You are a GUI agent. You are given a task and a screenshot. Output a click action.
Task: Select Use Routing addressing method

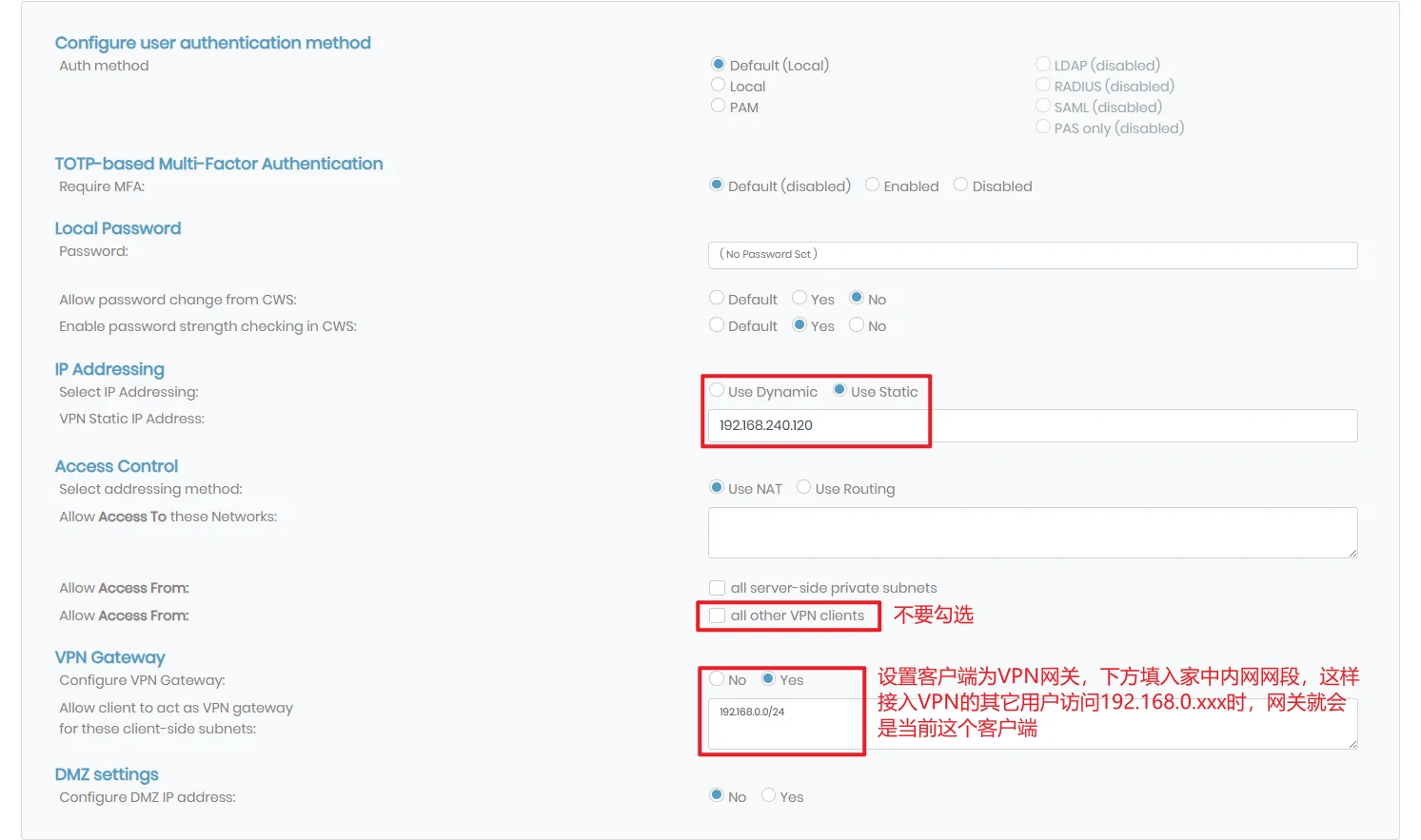(x=804, y=488)
